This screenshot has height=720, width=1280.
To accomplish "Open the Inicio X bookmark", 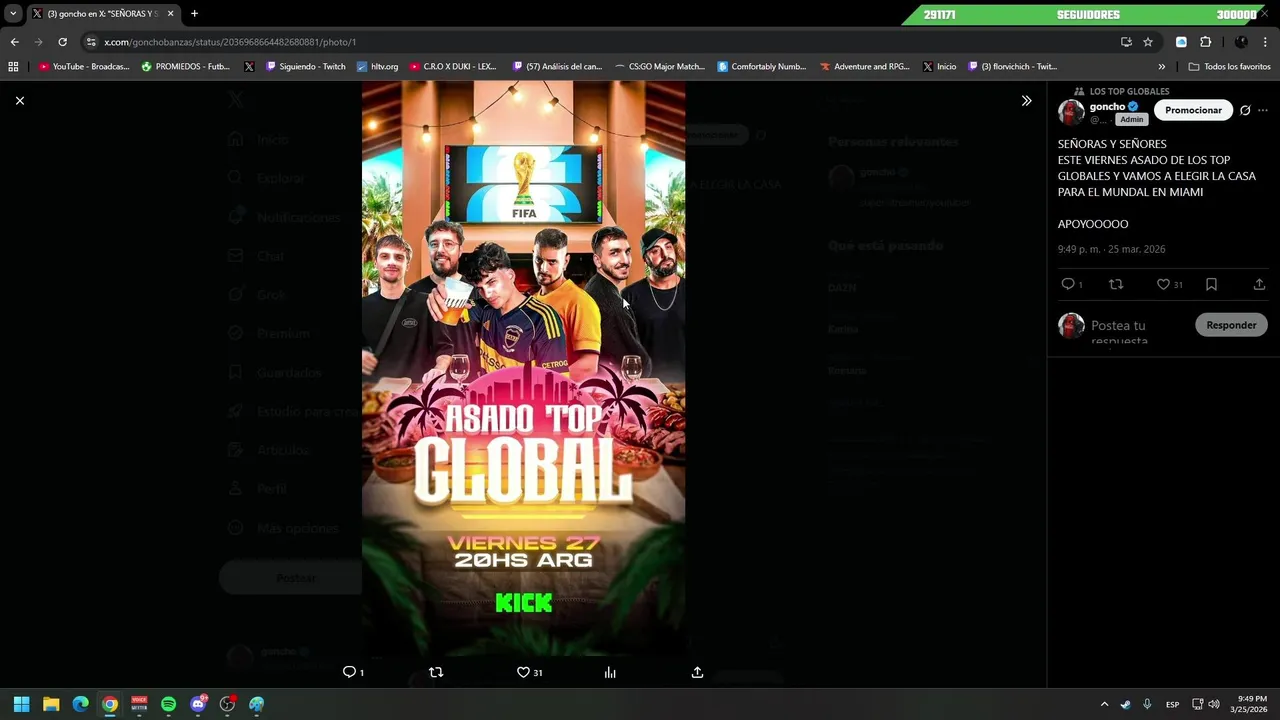I will click(939, 67).
